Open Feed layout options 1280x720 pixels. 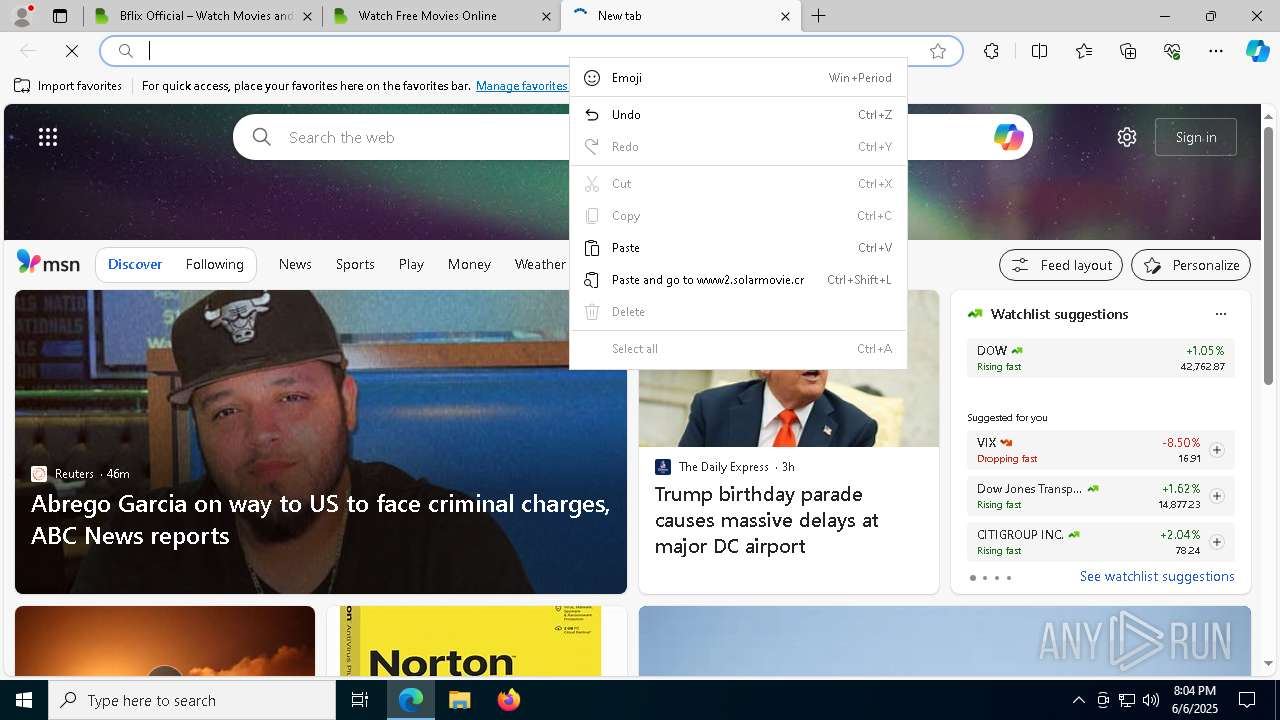pyautogui.click(x=1062, y=265)
